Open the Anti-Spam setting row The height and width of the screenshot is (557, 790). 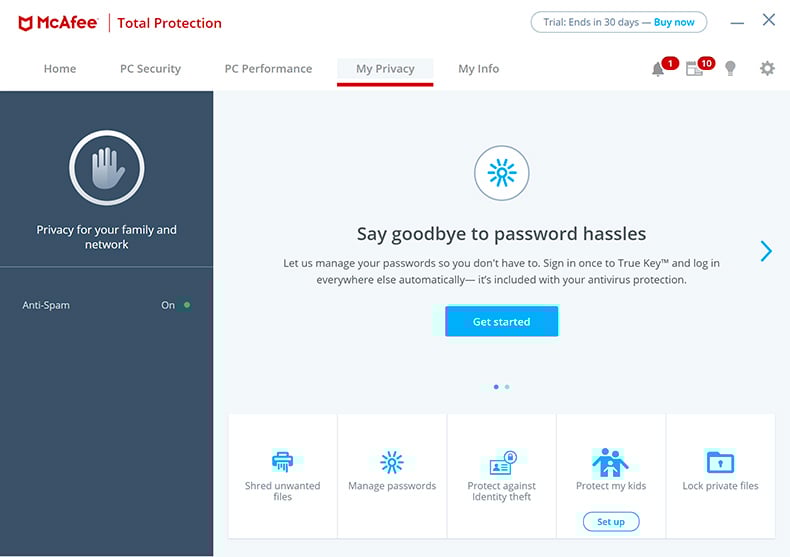[106, 305]
